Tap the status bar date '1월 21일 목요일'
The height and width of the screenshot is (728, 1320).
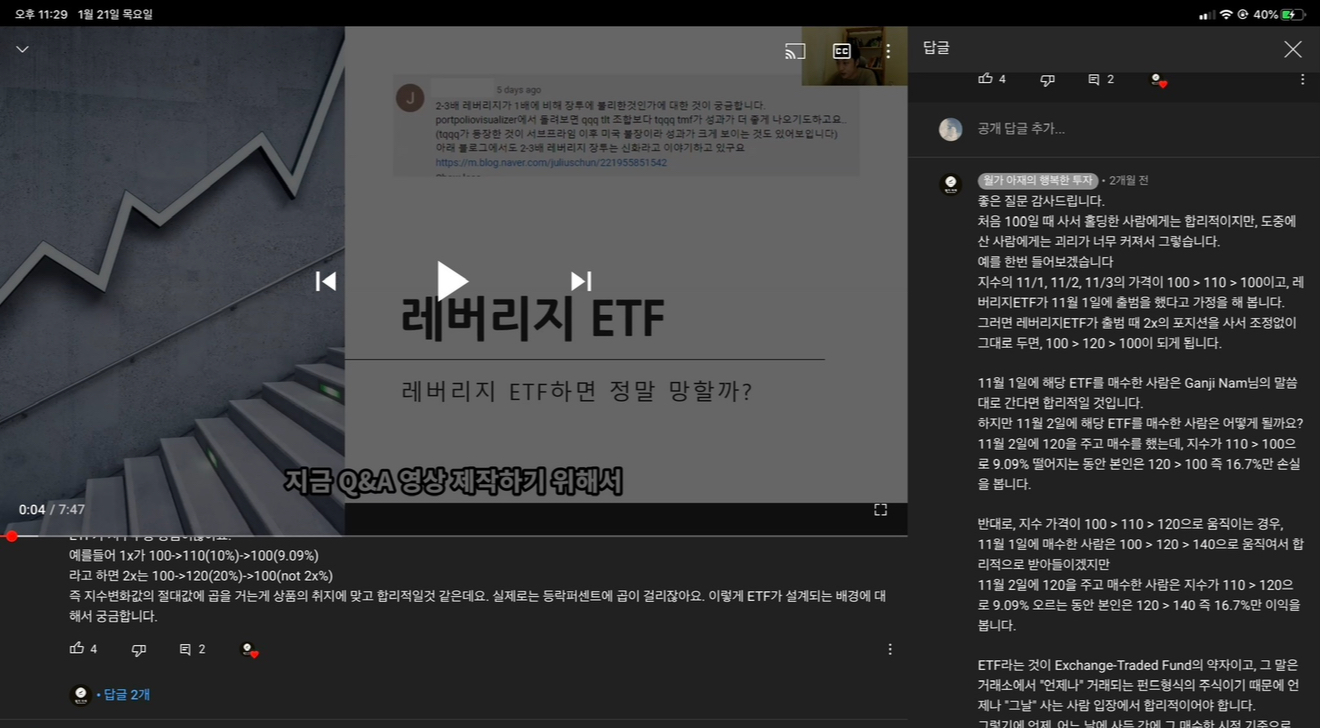tap(115, 15)
